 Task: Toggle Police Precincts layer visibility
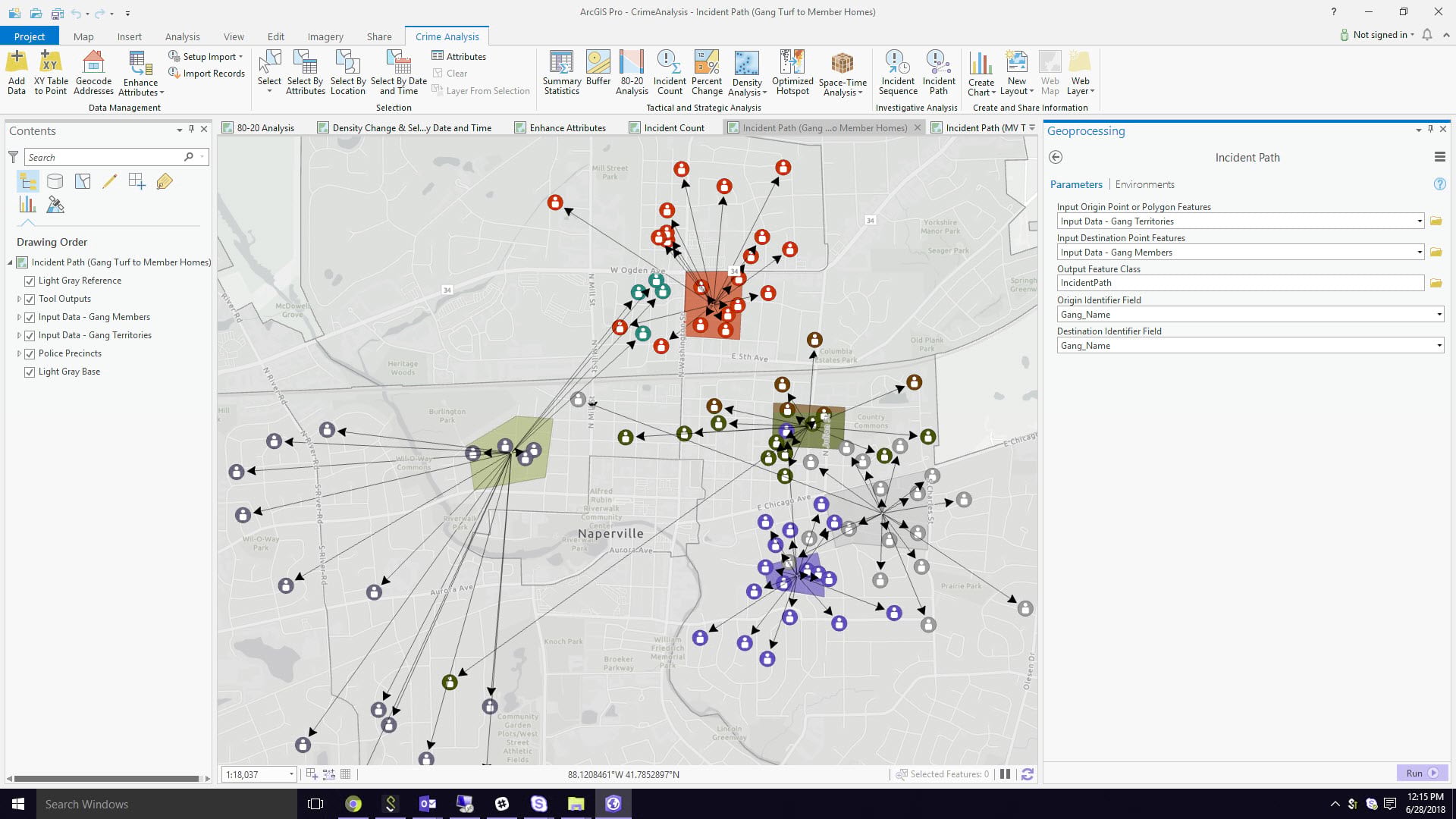point(30,353)
